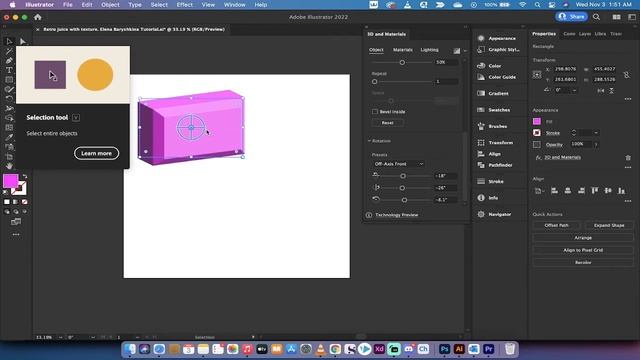Show more Transform options ellipsis
Viewport: 640px width, 360px height.
(x=628, y=99)
